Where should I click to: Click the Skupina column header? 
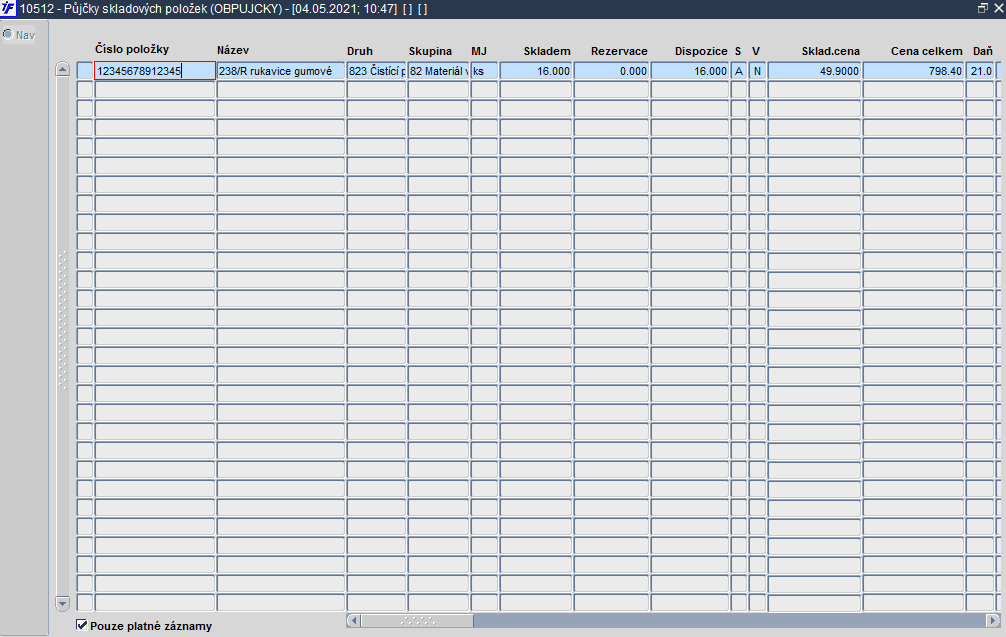pos(430,51)
